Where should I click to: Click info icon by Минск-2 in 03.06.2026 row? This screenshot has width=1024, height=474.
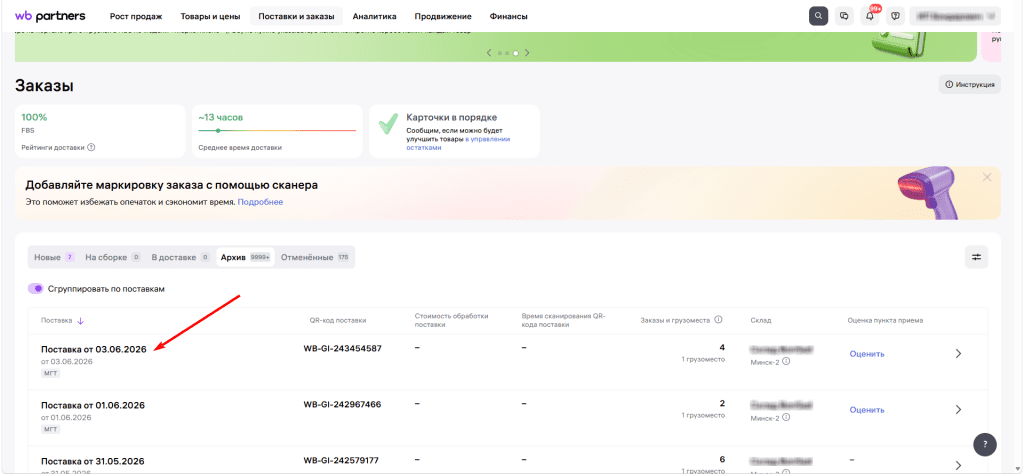(786, 360)
